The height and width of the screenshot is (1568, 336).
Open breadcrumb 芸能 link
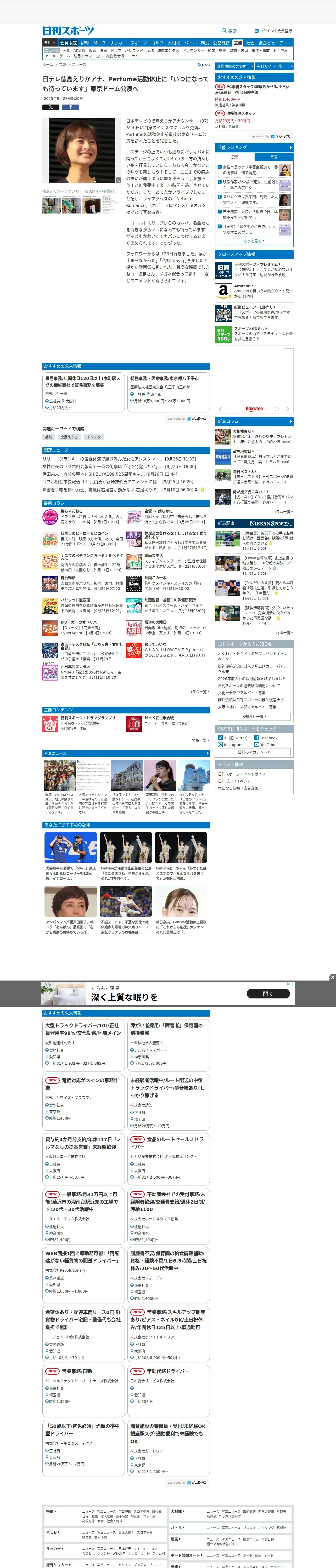(x=62, y=65)
